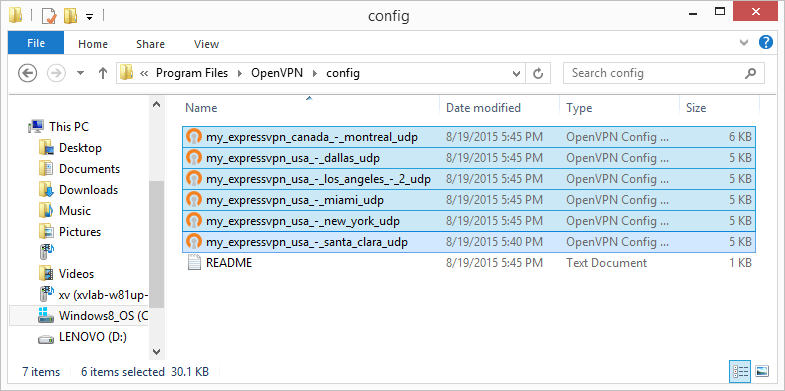This screenshot has height=391, width=785.
Task: Click the Properties quick access icon
Action: (x=49, y=16)
